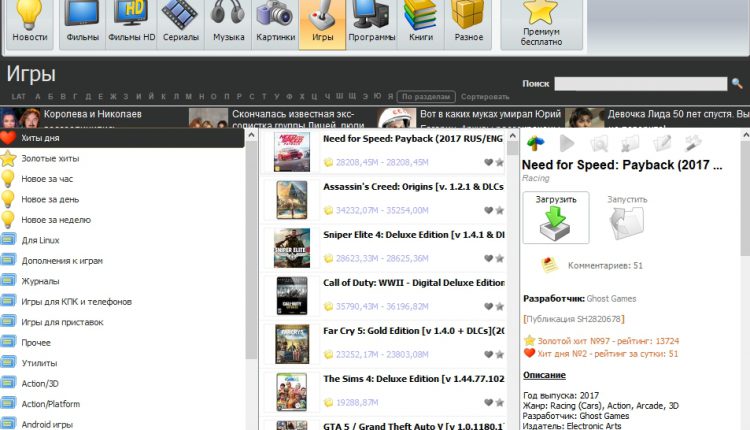Open the Журналы section

[x=40, y=281]
